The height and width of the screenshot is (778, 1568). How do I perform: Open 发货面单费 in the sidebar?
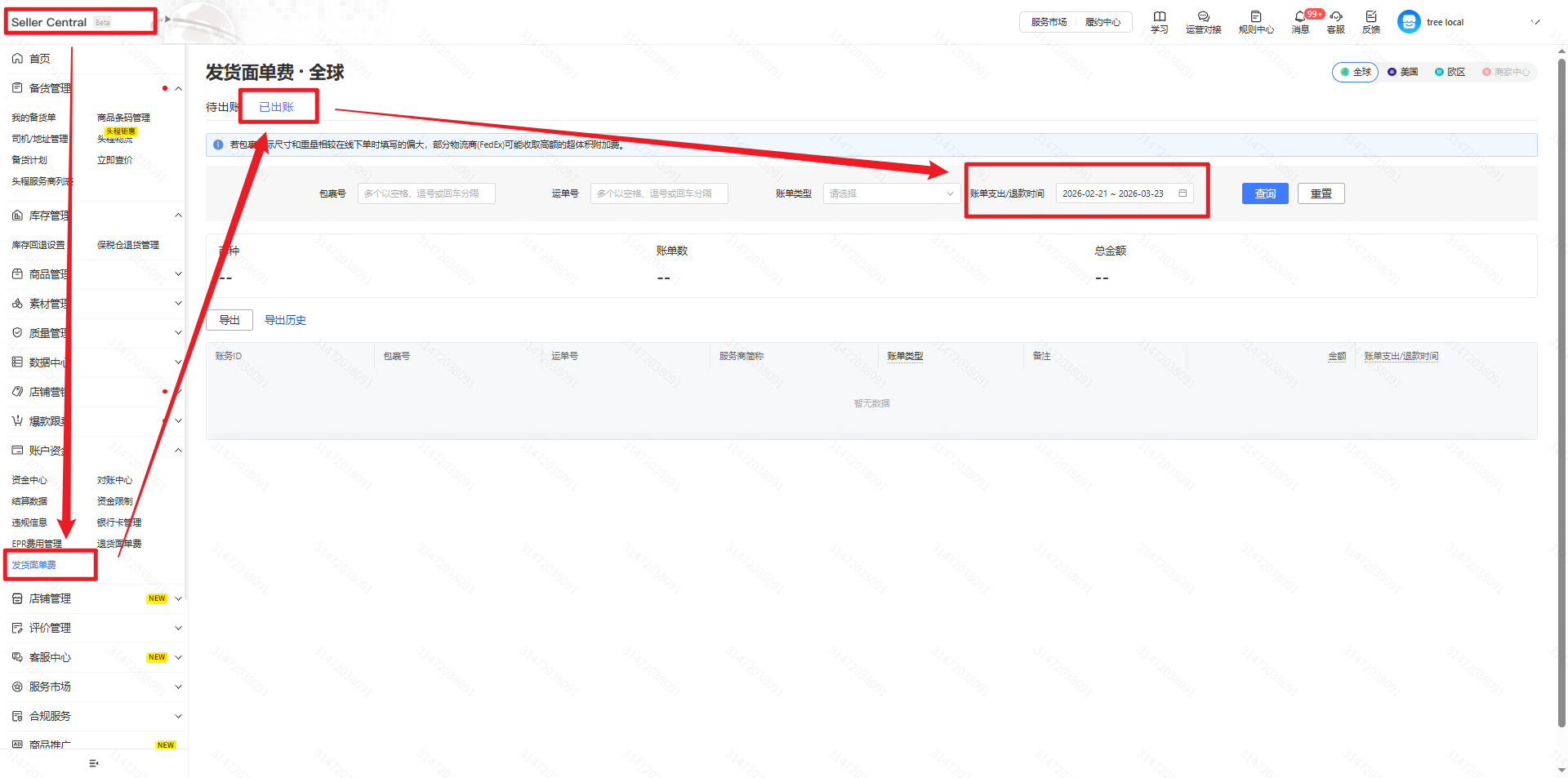pos(34,565)
